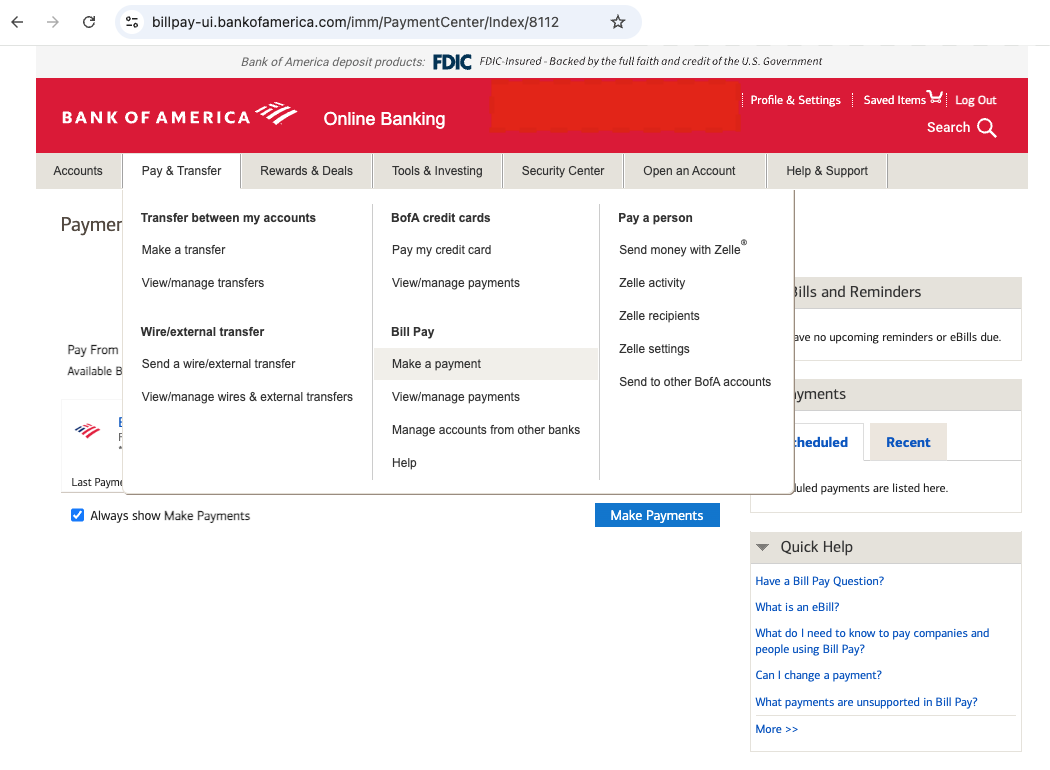View site information icon in address bar

point(133,21)
